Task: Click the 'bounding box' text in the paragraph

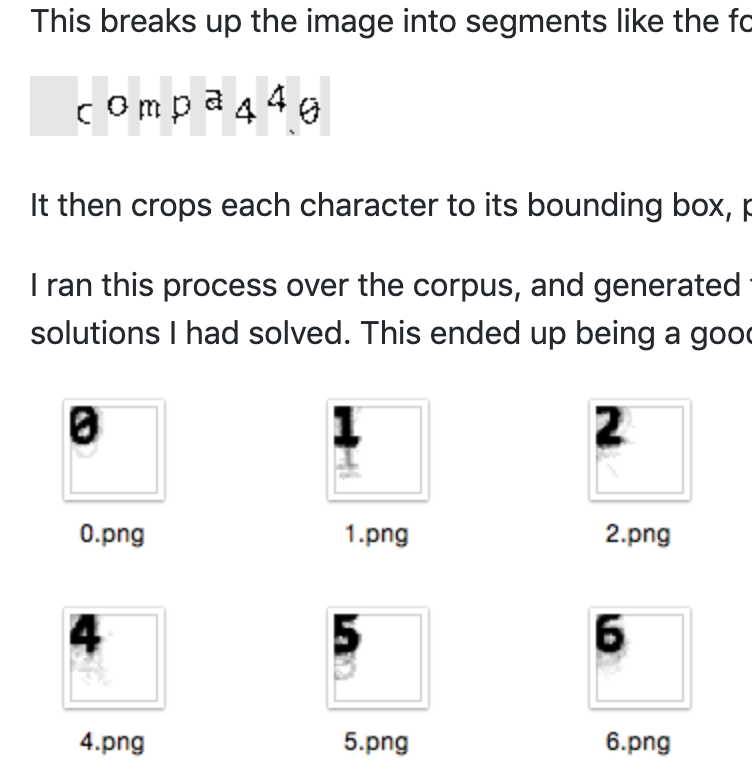Action: 629,205
